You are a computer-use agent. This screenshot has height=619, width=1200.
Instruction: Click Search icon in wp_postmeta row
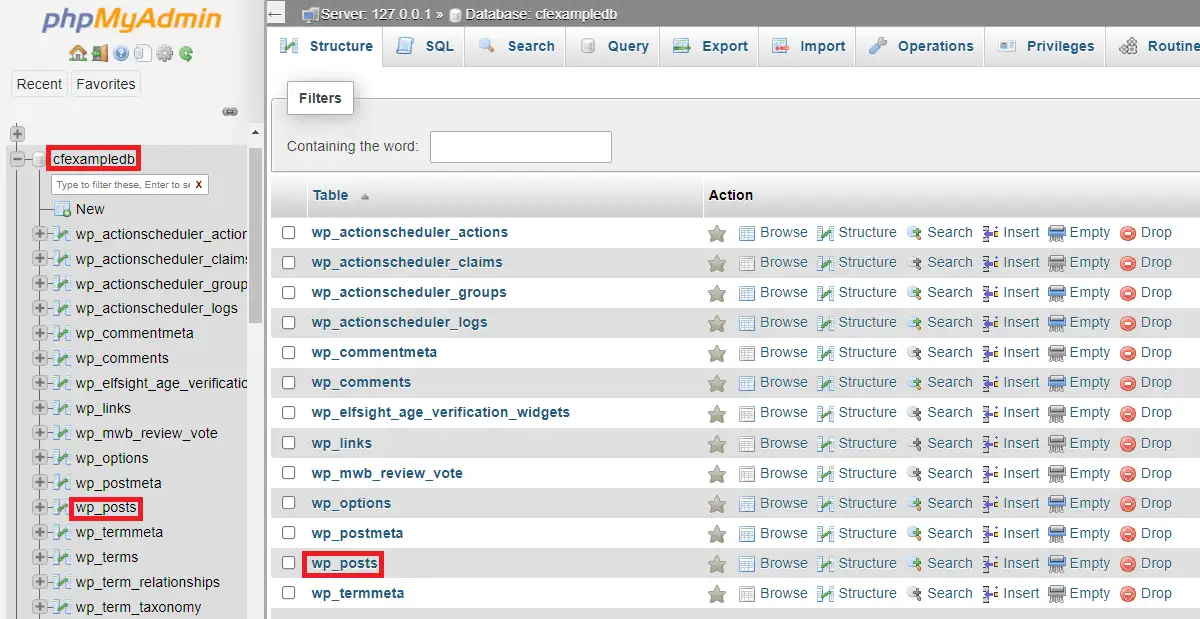coord(914,533)
